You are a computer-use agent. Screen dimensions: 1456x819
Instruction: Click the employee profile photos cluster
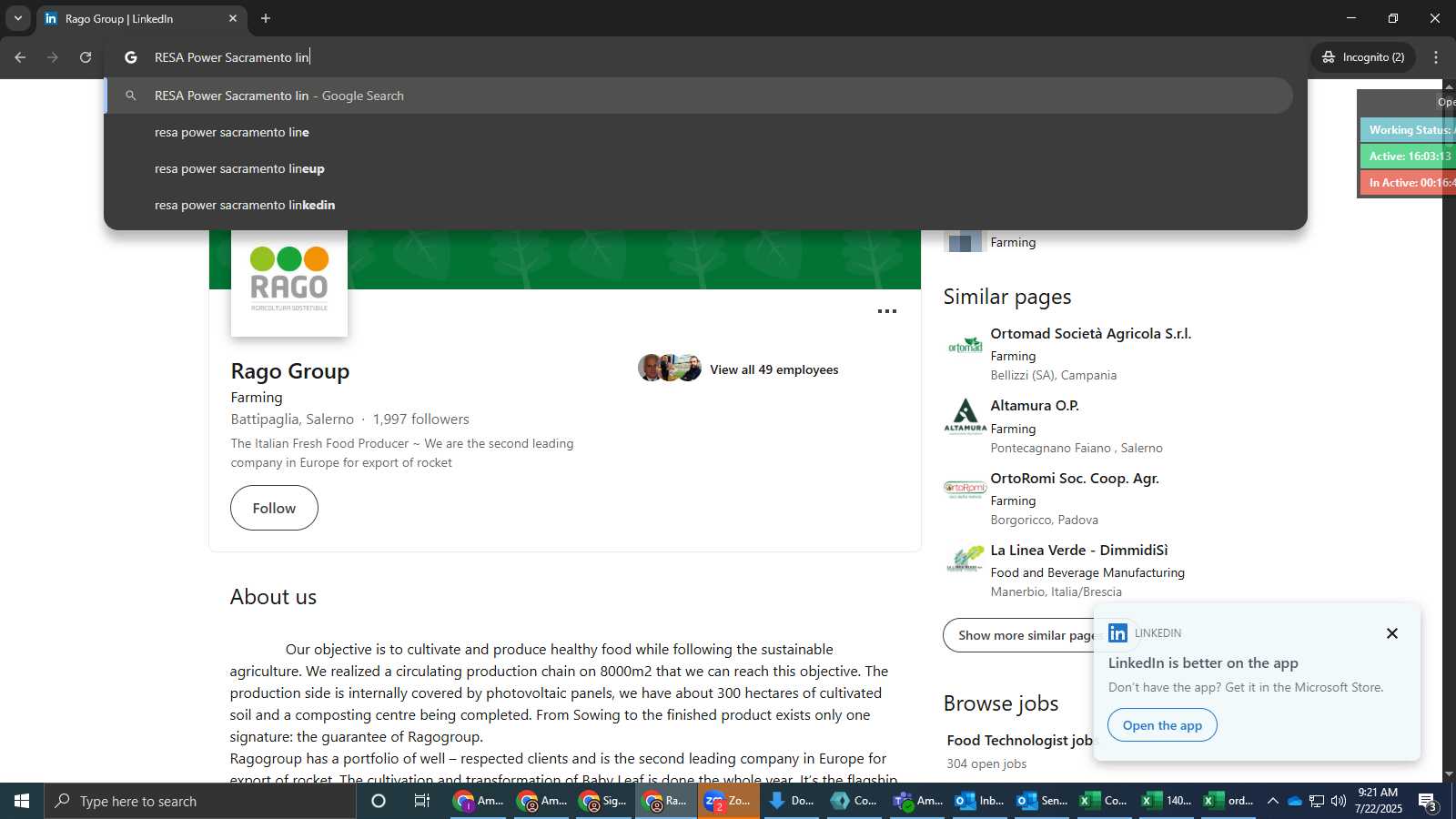[670, 368]
